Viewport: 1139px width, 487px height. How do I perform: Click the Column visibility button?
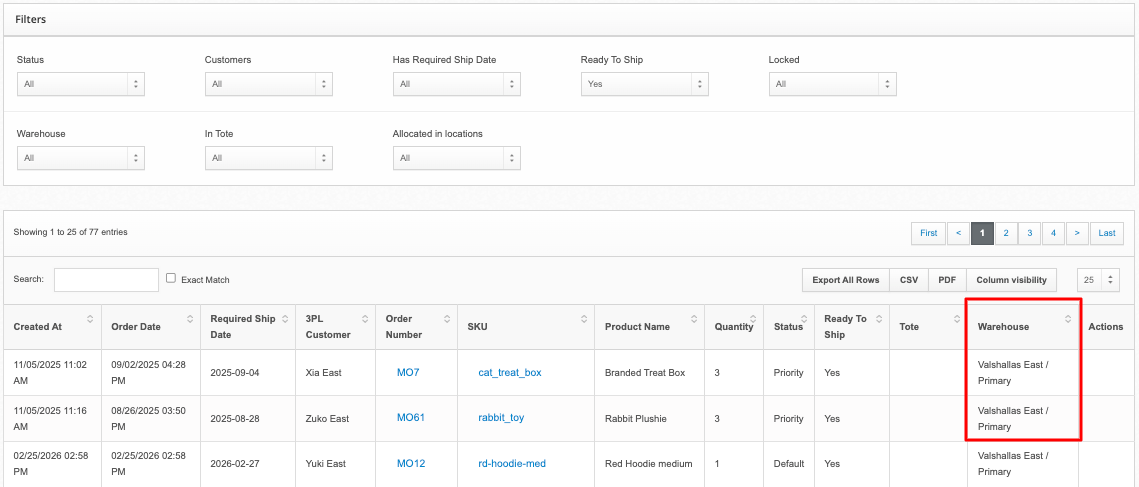(1011, 280)
